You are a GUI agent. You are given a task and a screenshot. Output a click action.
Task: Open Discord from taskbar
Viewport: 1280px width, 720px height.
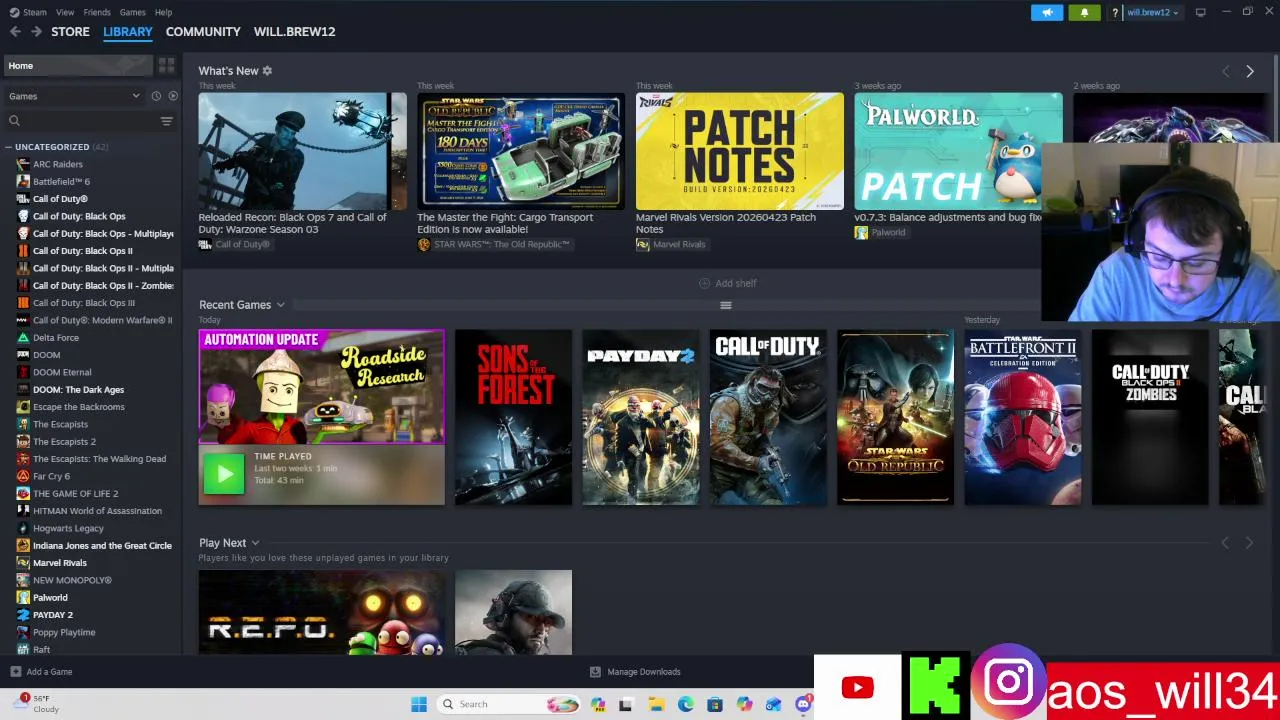(803, 705)
